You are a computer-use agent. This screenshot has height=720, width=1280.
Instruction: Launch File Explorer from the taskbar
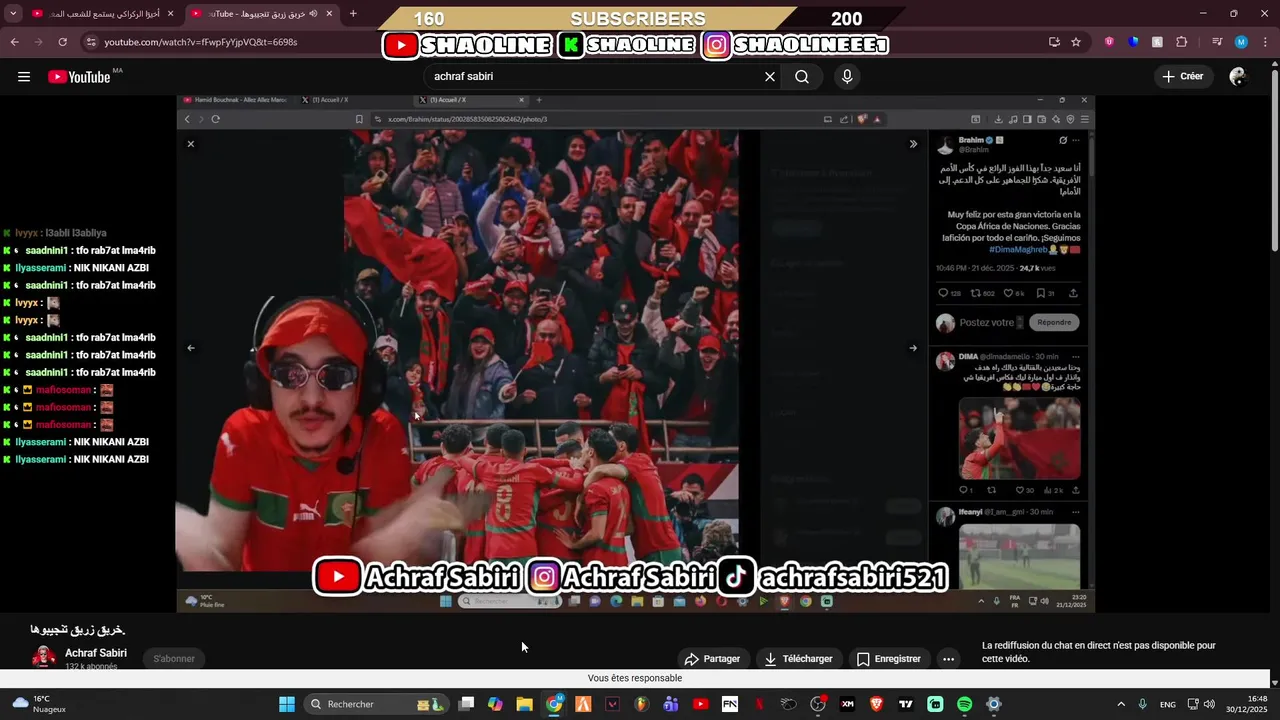[x=524, y=704]
